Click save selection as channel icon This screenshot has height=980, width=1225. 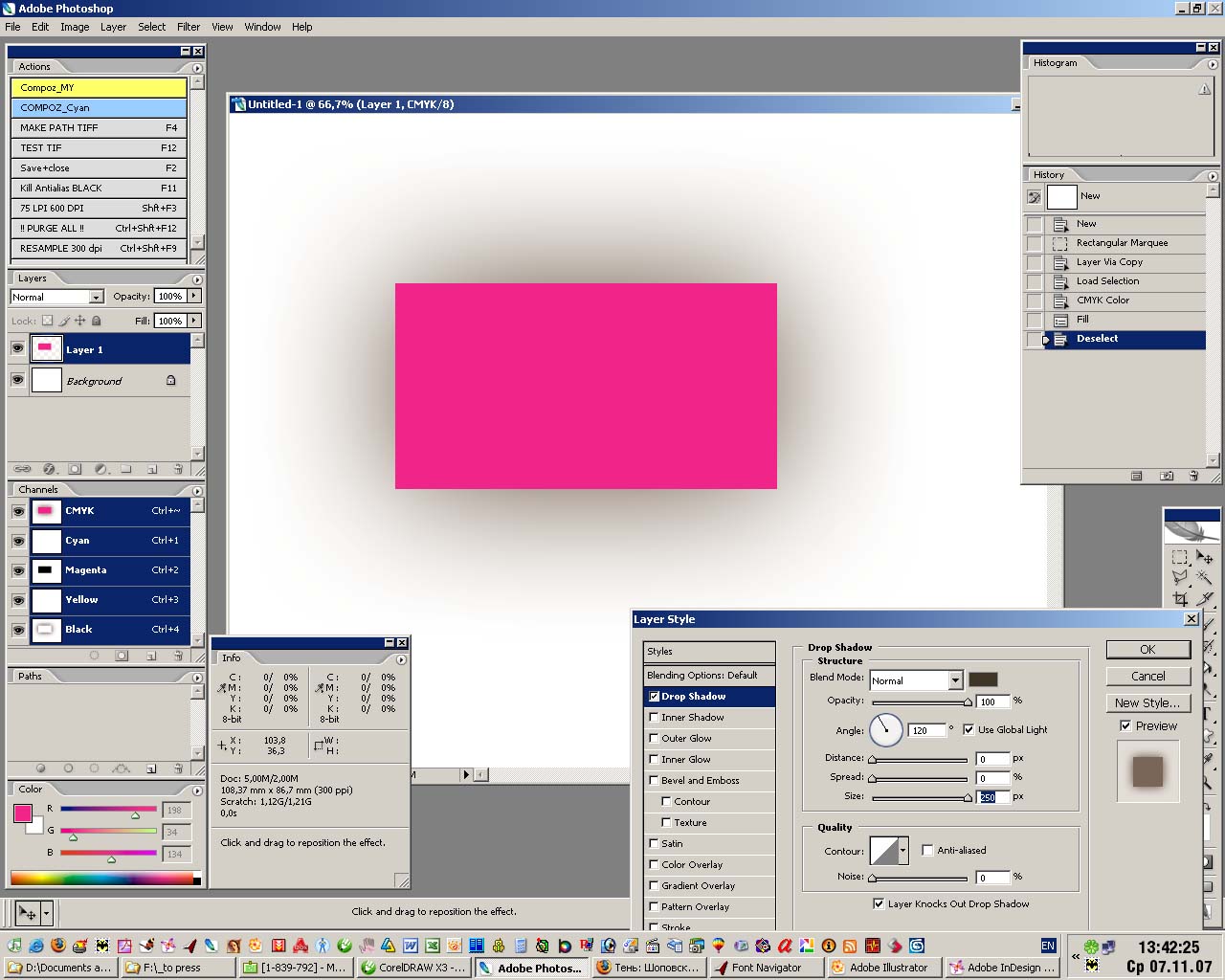(122, 656)
